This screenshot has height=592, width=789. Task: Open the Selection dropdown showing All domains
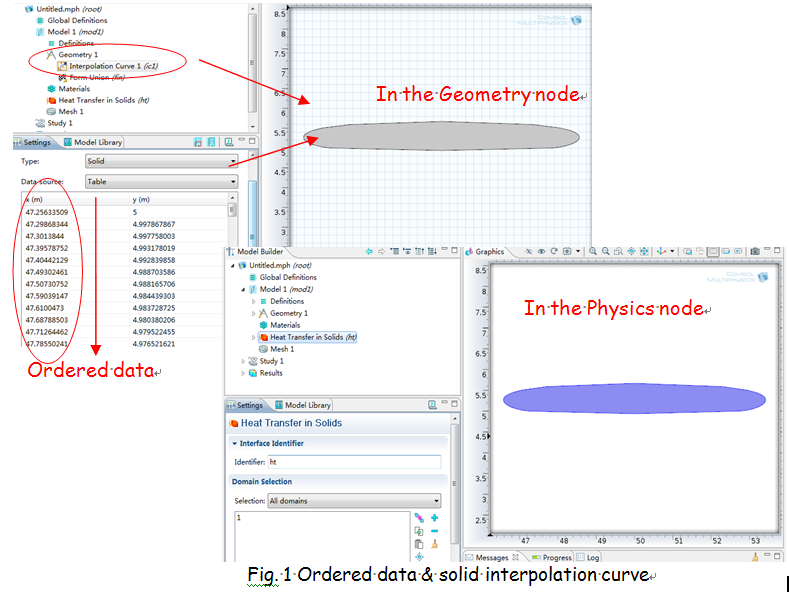pos(354,501)
